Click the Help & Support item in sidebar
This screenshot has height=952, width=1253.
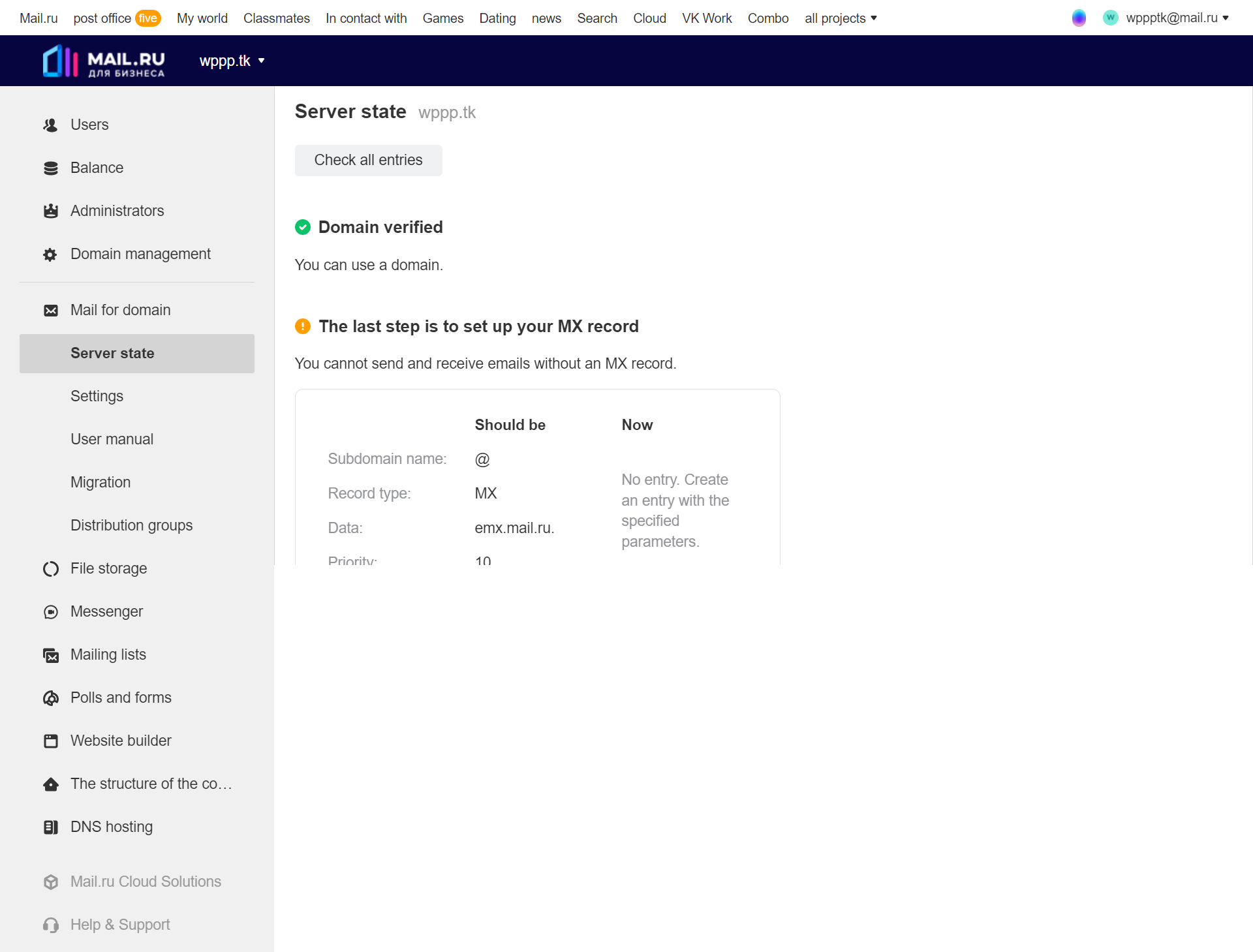coord(120,924)
